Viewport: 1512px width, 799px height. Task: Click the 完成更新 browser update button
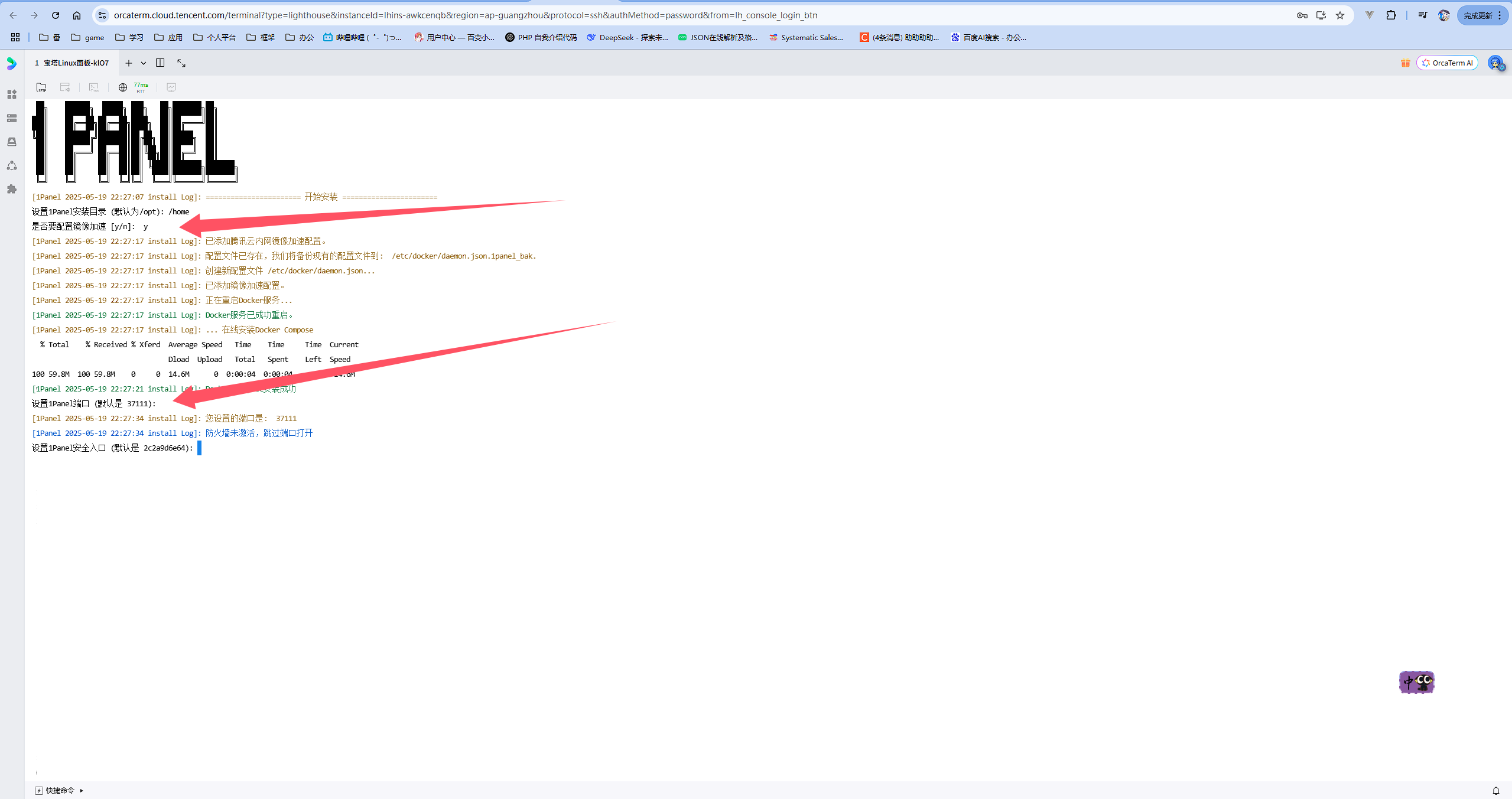pos(1477,15)
